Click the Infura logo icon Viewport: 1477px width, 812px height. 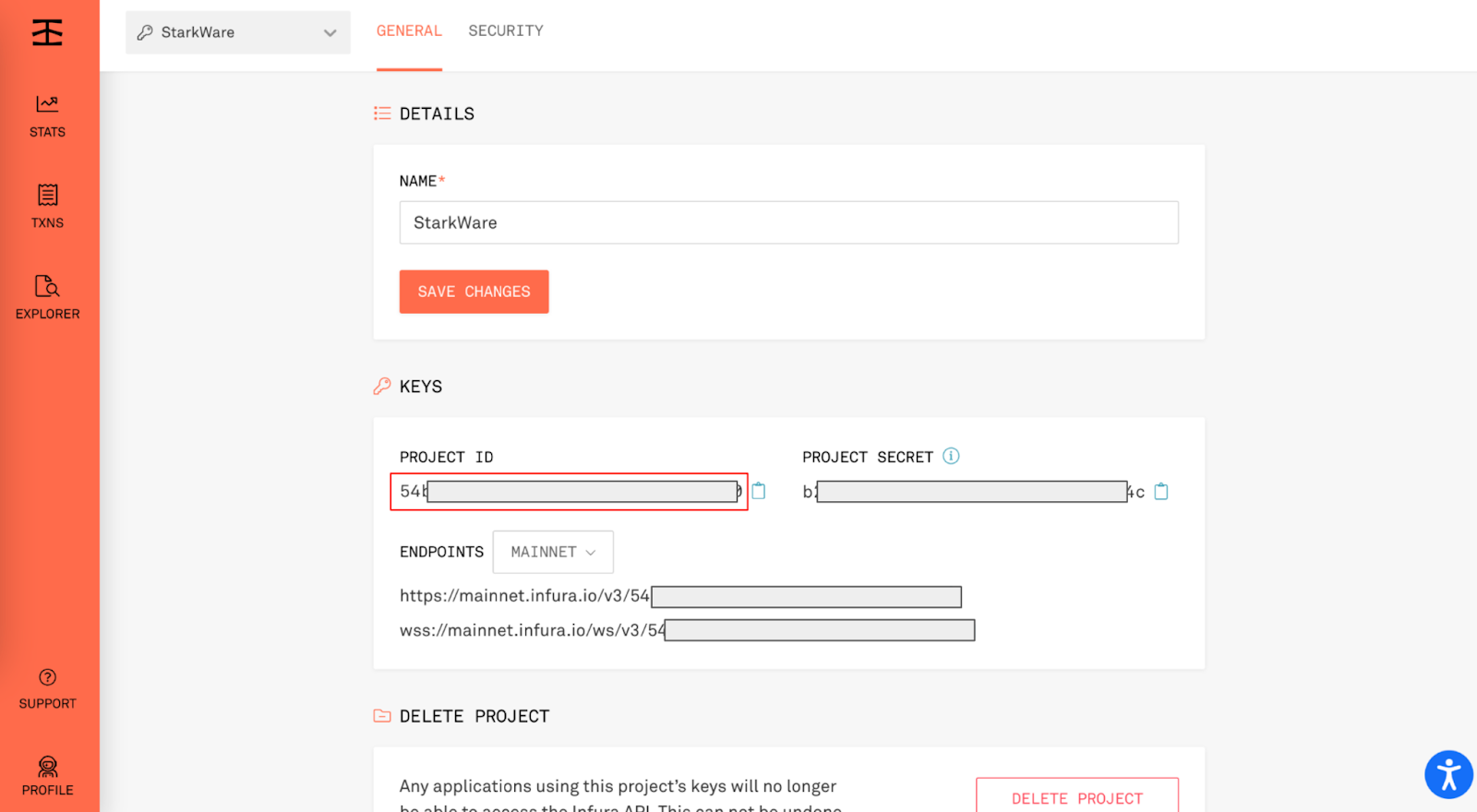coord(47,32)
